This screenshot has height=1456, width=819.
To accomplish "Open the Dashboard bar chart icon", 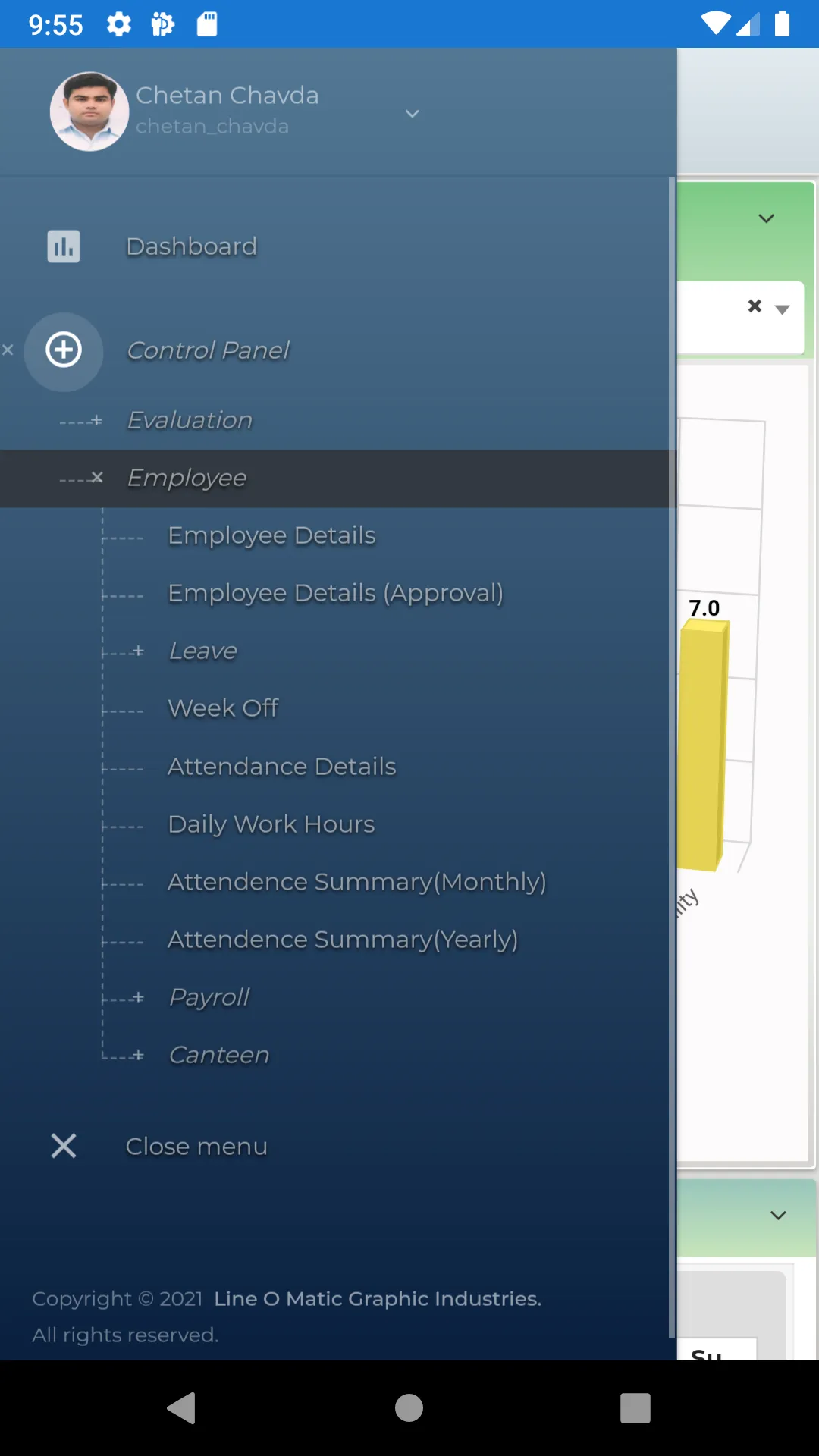I will (64, 246).
